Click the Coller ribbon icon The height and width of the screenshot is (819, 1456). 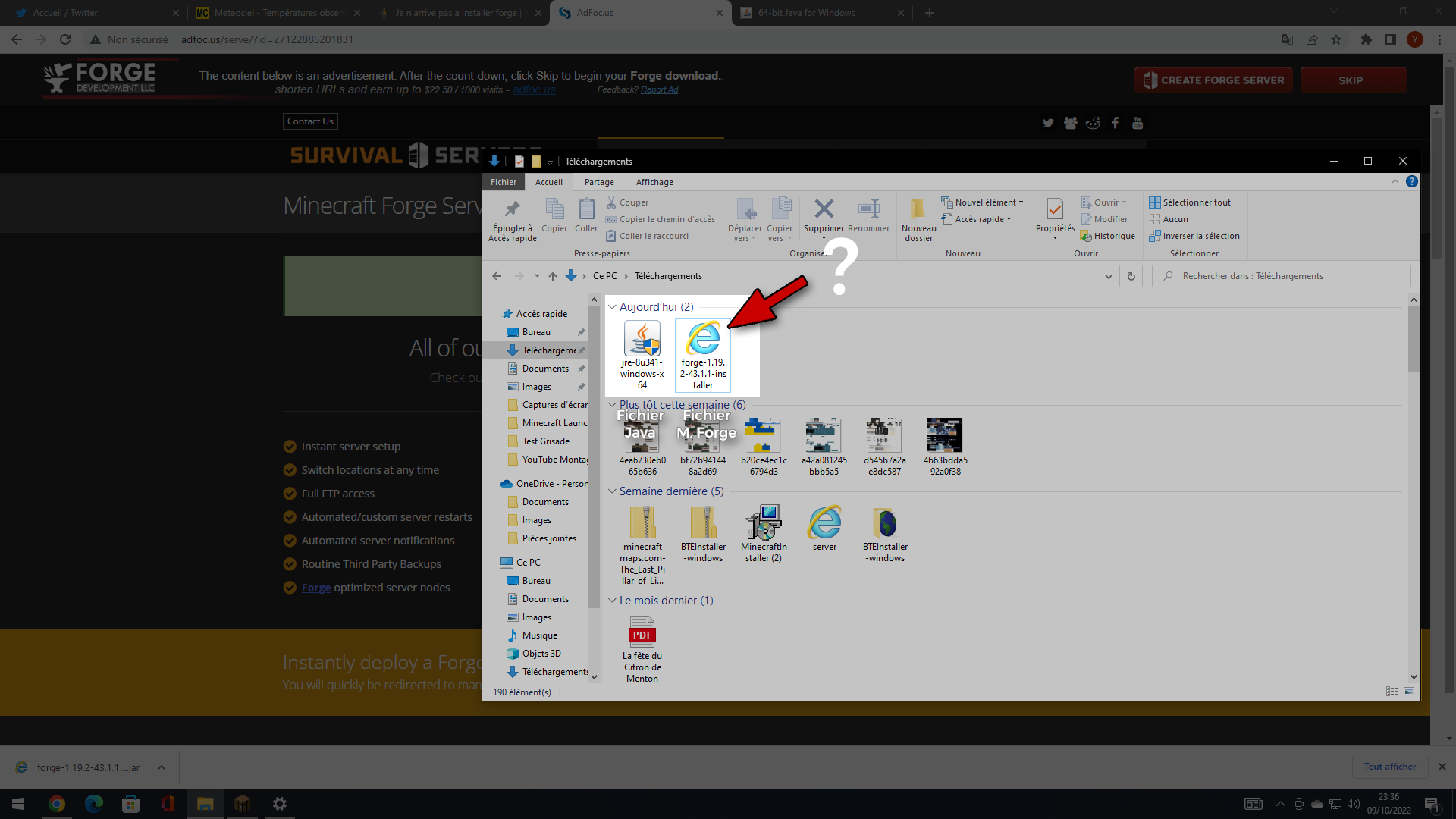point(586,210)
